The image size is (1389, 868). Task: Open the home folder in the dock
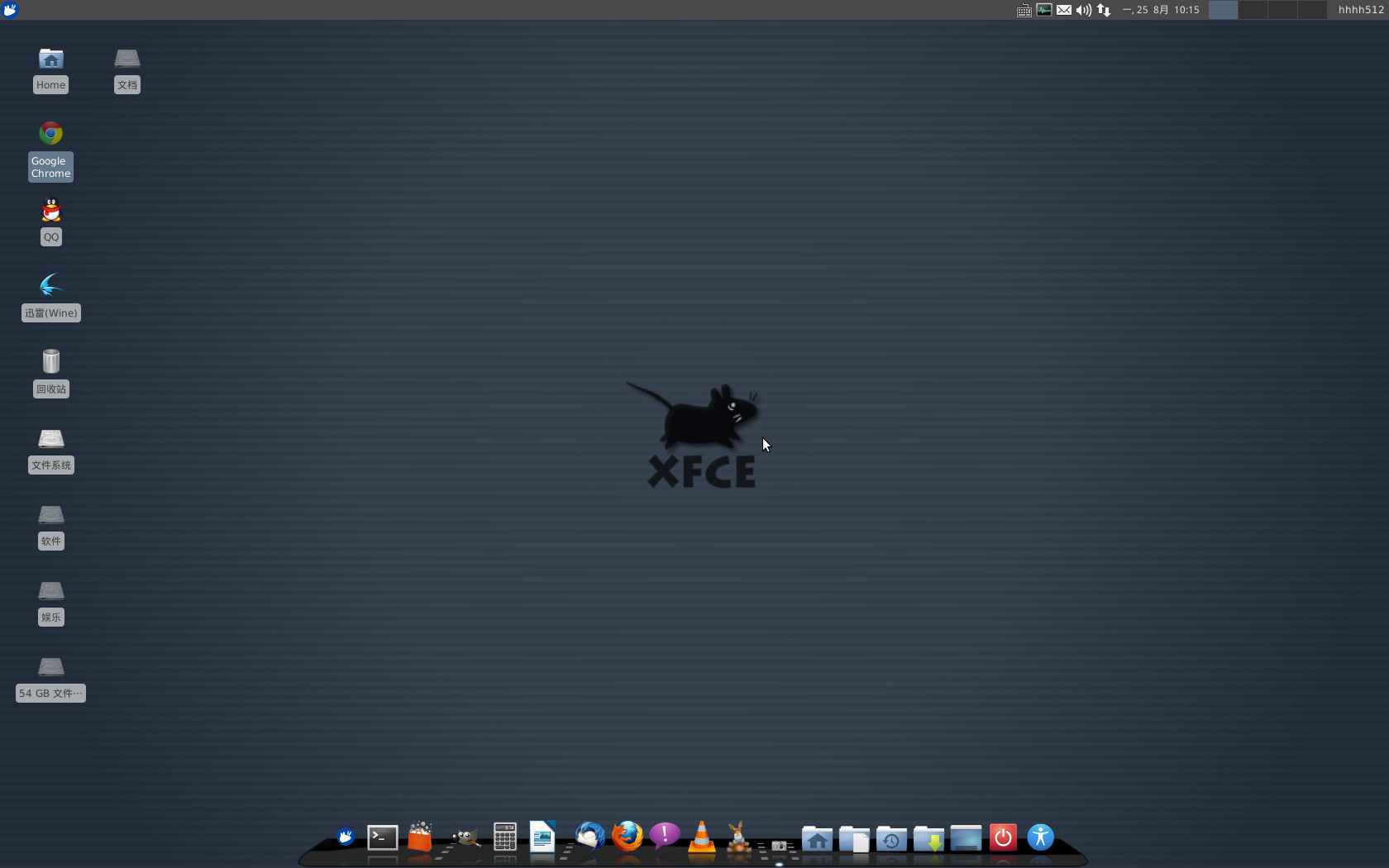817,838
